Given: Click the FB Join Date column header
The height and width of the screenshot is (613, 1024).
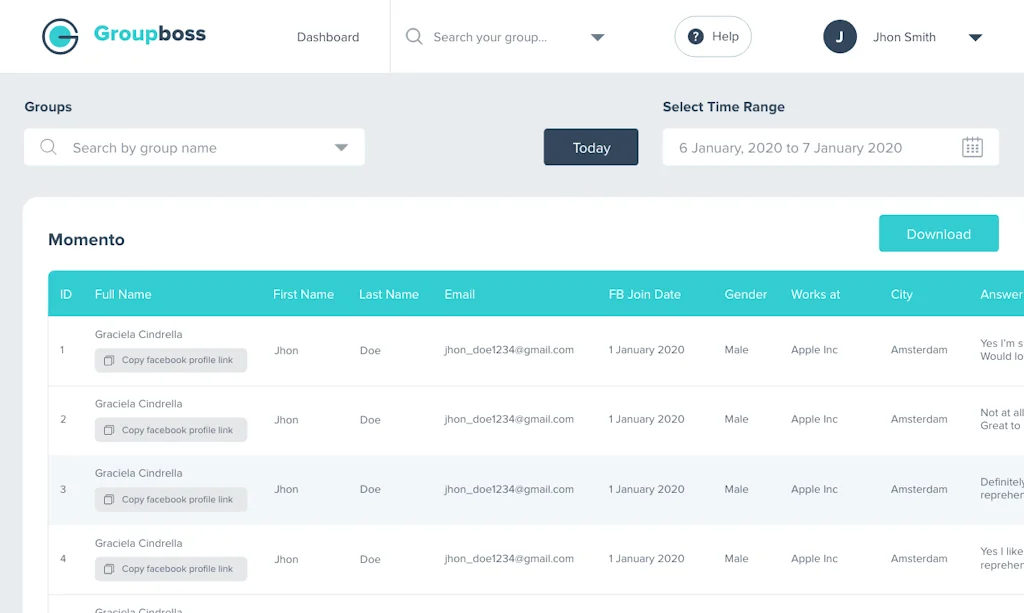Looking at the screenshot, I should pyautogui.click(x=644, y=294).
